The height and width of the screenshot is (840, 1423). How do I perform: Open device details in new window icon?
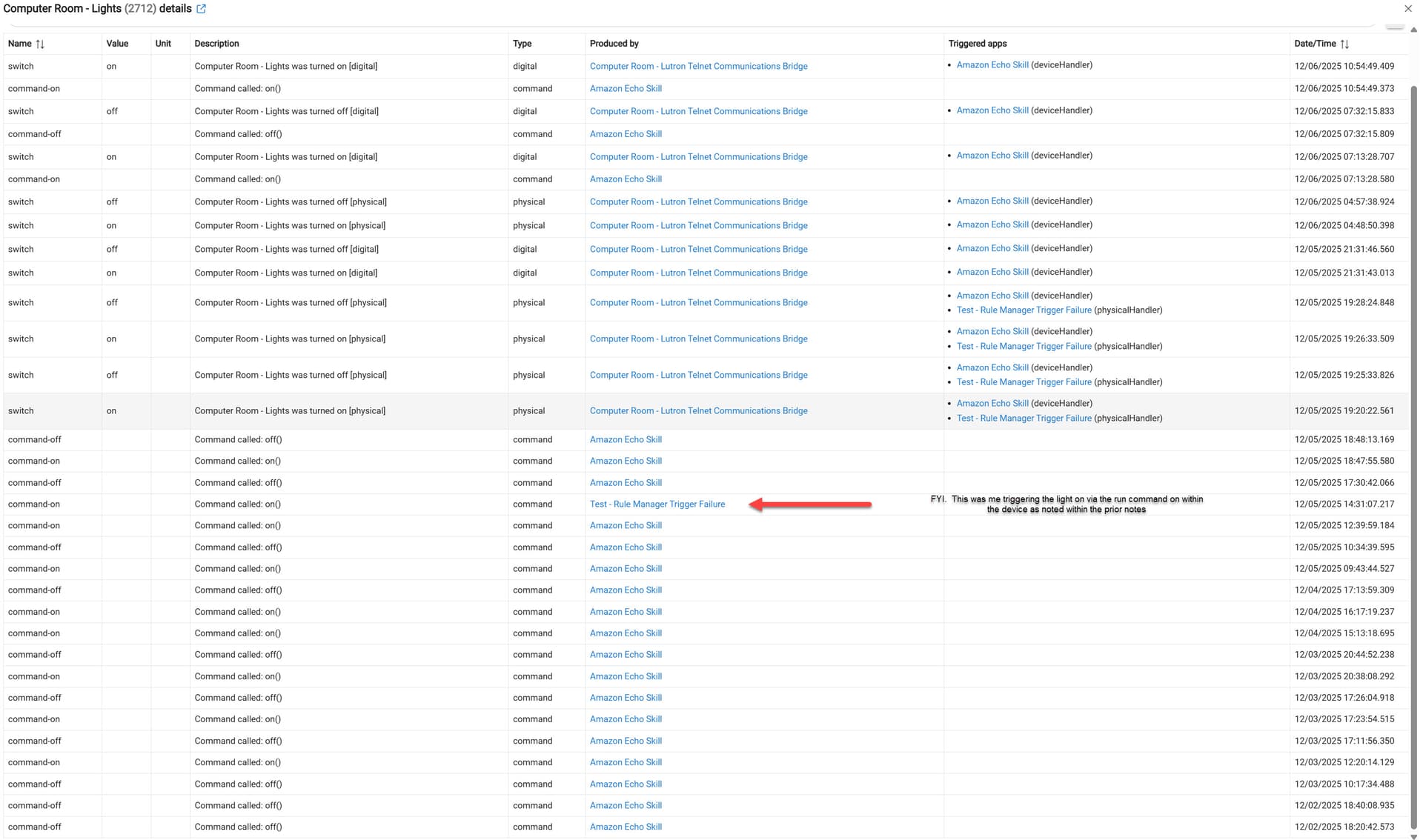point(201,9)
